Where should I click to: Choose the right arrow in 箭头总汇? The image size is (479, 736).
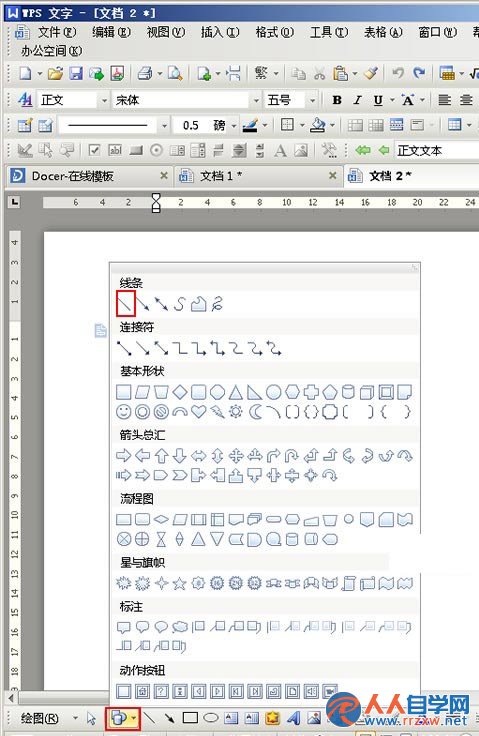click(124, 455)
